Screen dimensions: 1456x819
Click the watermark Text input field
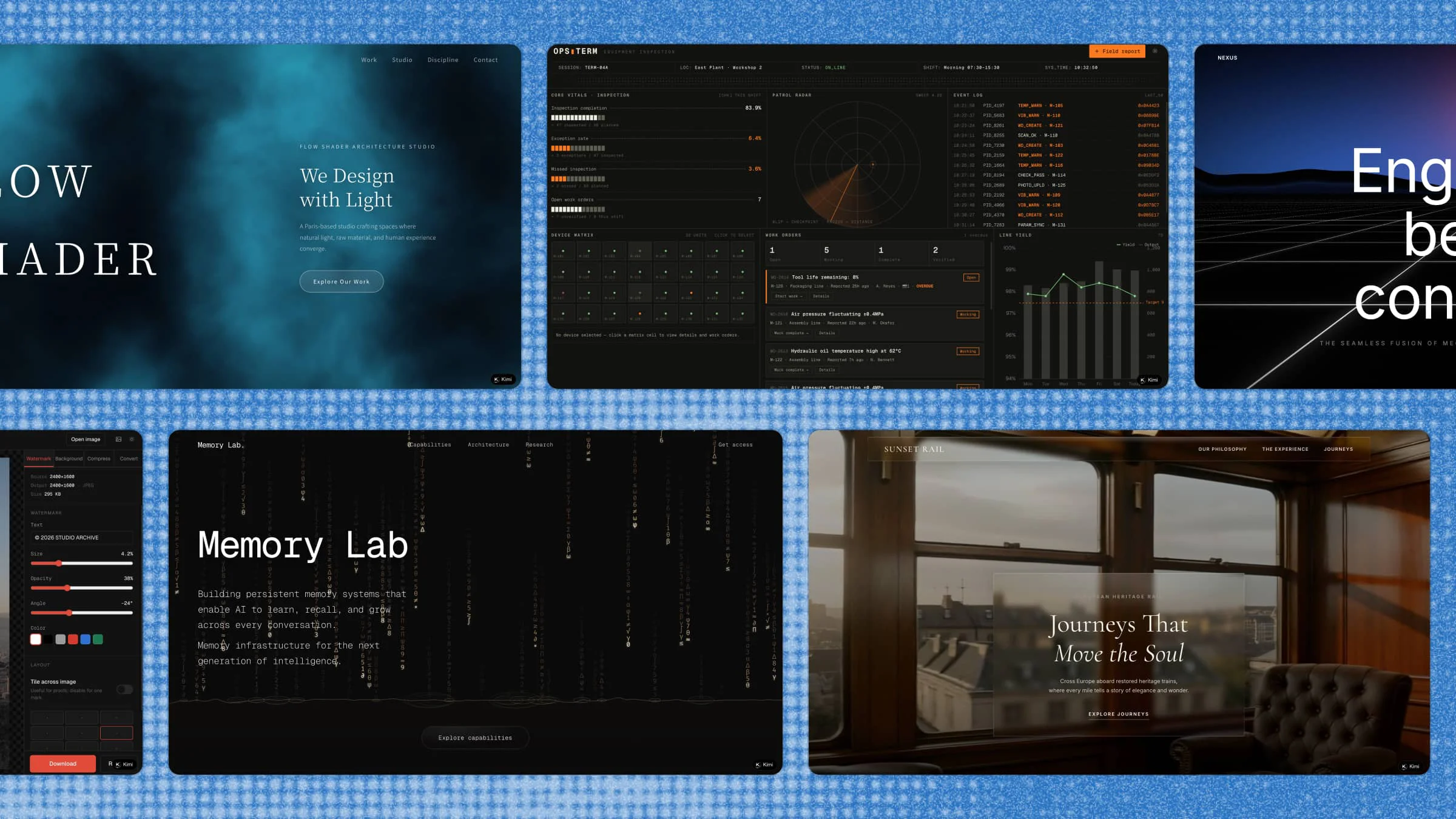click(82, 538)
